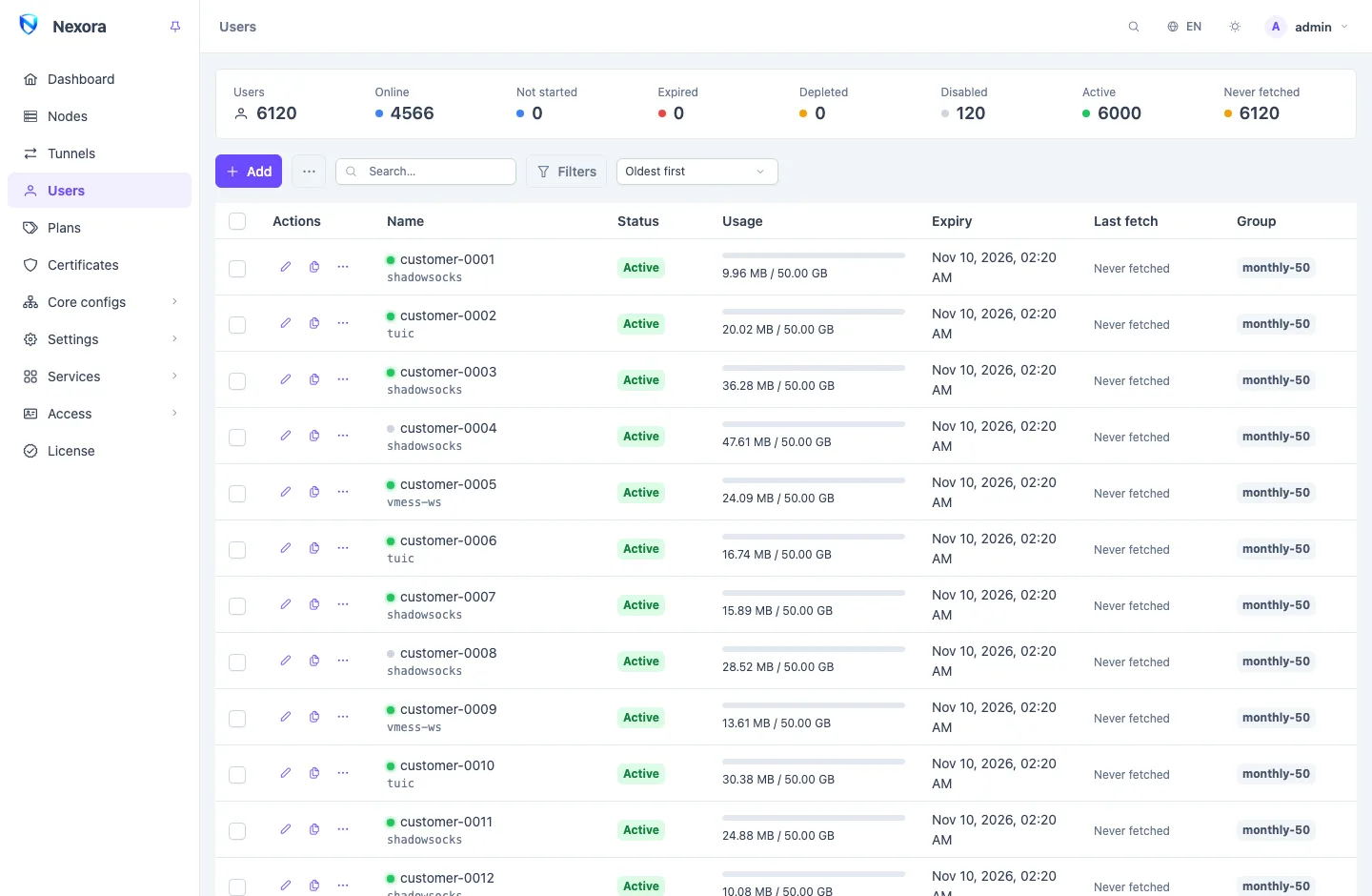Expand the Access submenu
Screen dimensions: 1372x896
(x=100, y=414)
